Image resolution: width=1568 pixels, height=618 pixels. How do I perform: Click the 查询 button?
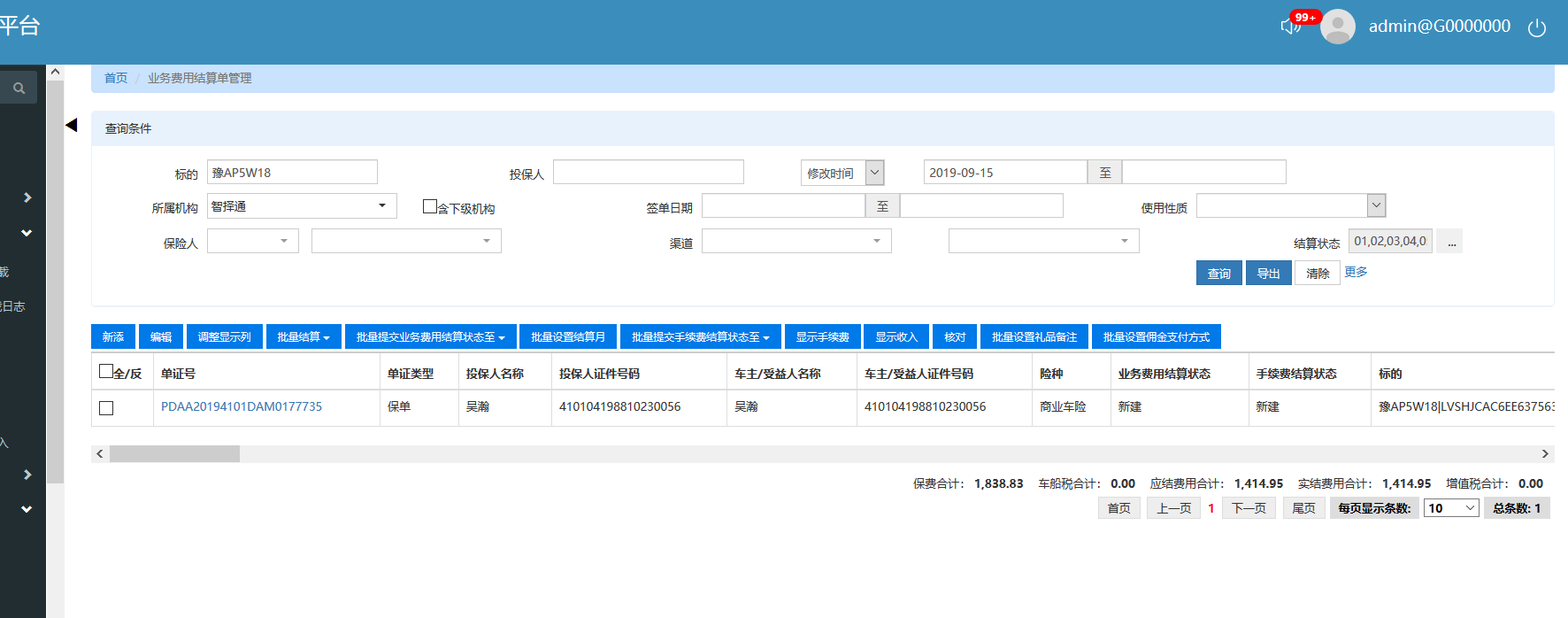click(1218, 274)
